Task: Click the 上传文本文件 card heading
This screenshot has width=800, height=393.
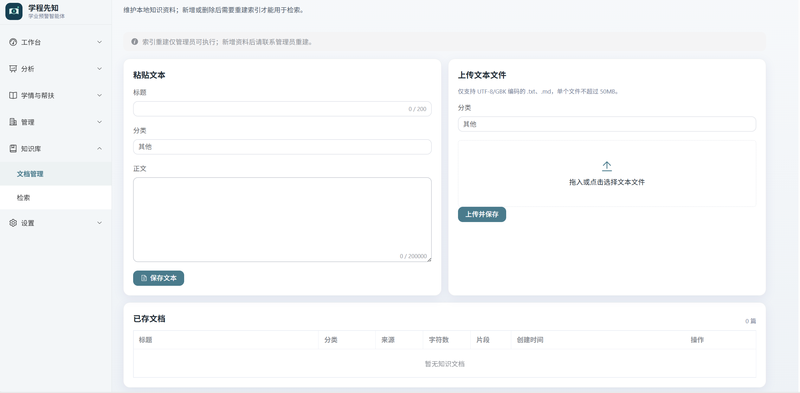Action: 482,75
